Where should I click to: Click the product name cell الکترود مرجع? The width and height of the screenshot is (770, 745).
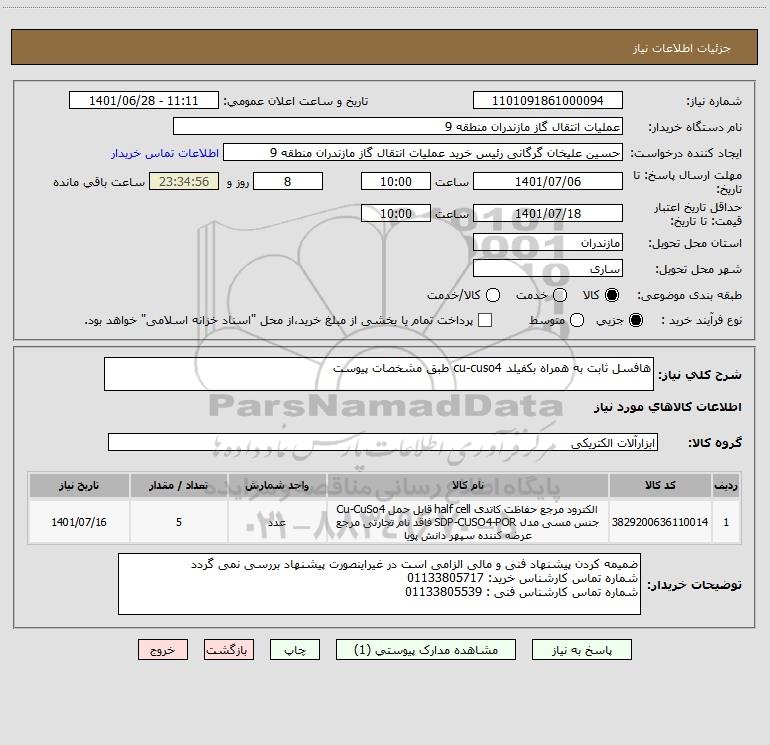[468, 522]
